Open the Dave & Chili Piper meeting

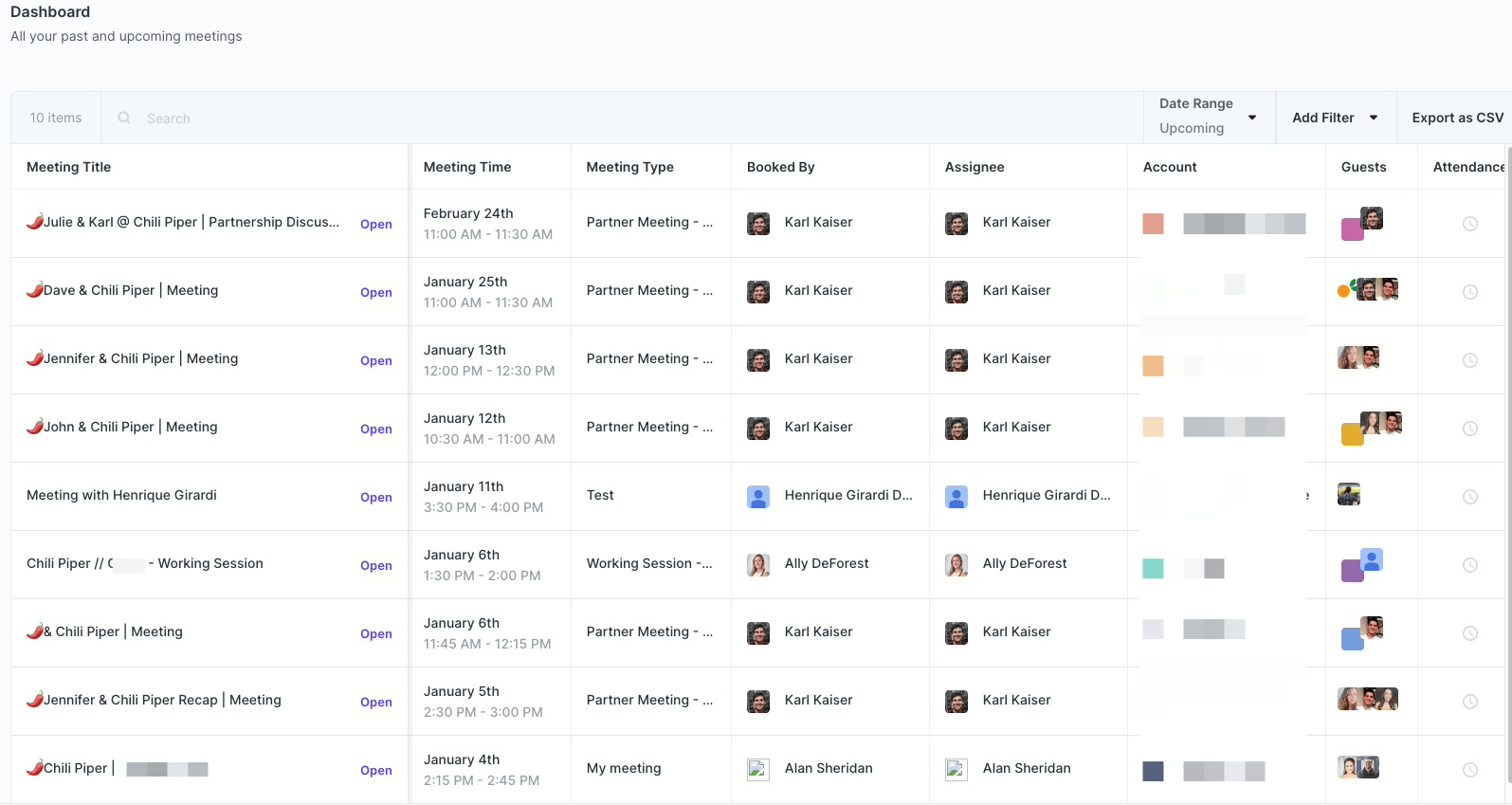click(x=376, y=292)
